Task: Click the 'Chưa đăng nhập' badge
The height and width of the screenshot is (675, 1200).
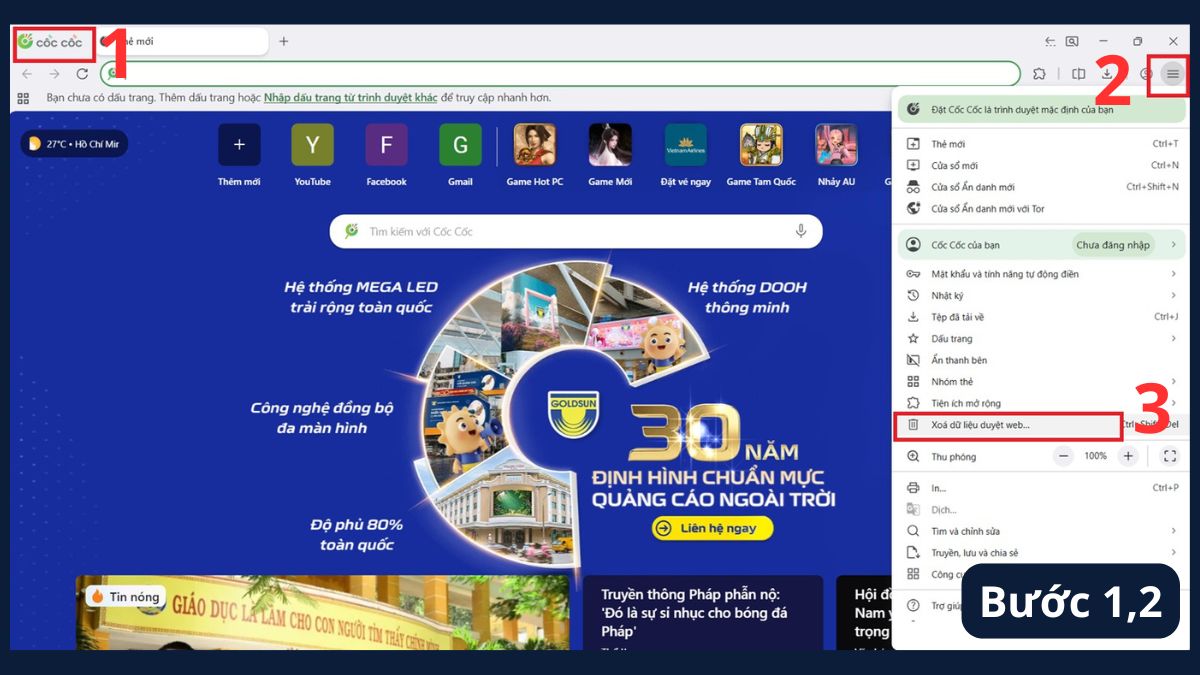Action: click(x=1113, y=245)
